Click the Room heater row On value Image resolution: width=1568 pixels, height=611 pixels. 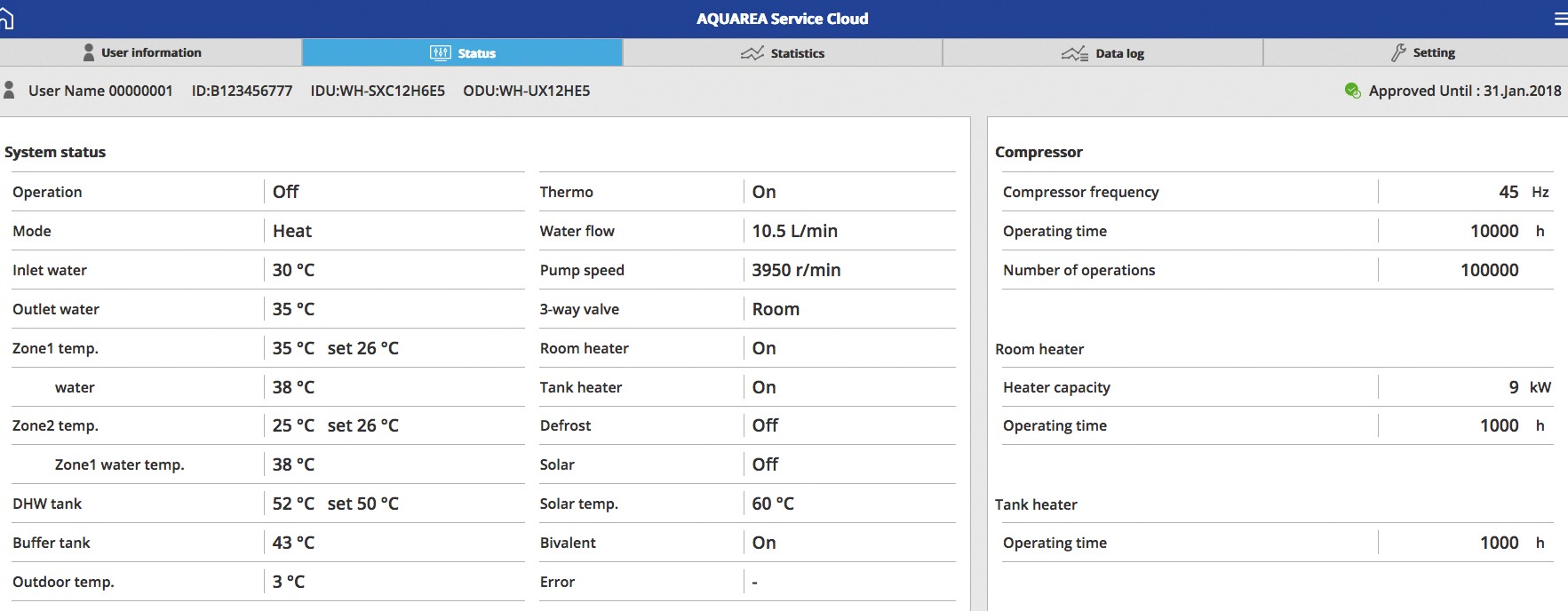click(764, 348)
